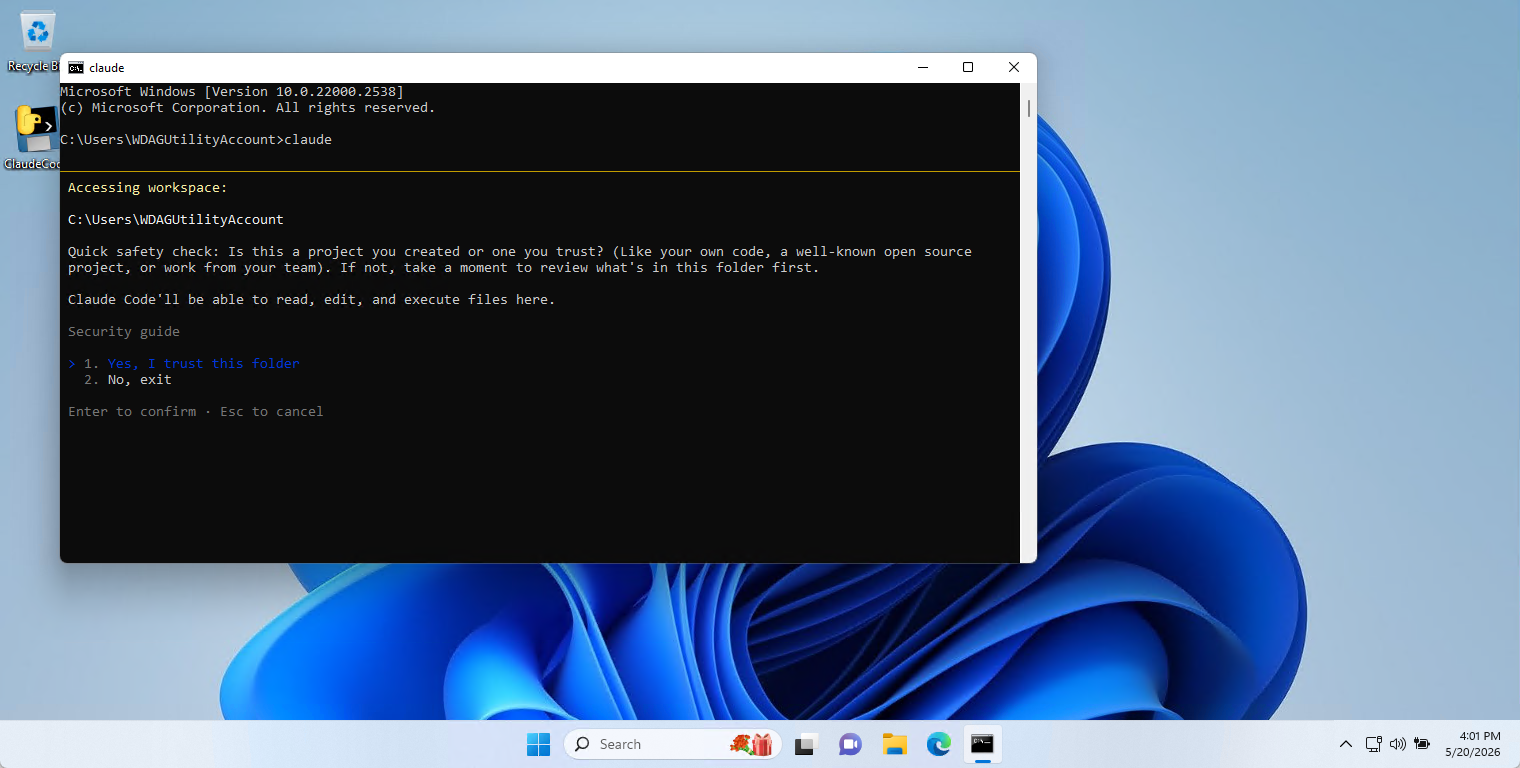Click the cmd icon in the claude title bar

click(x=76, y=68)
